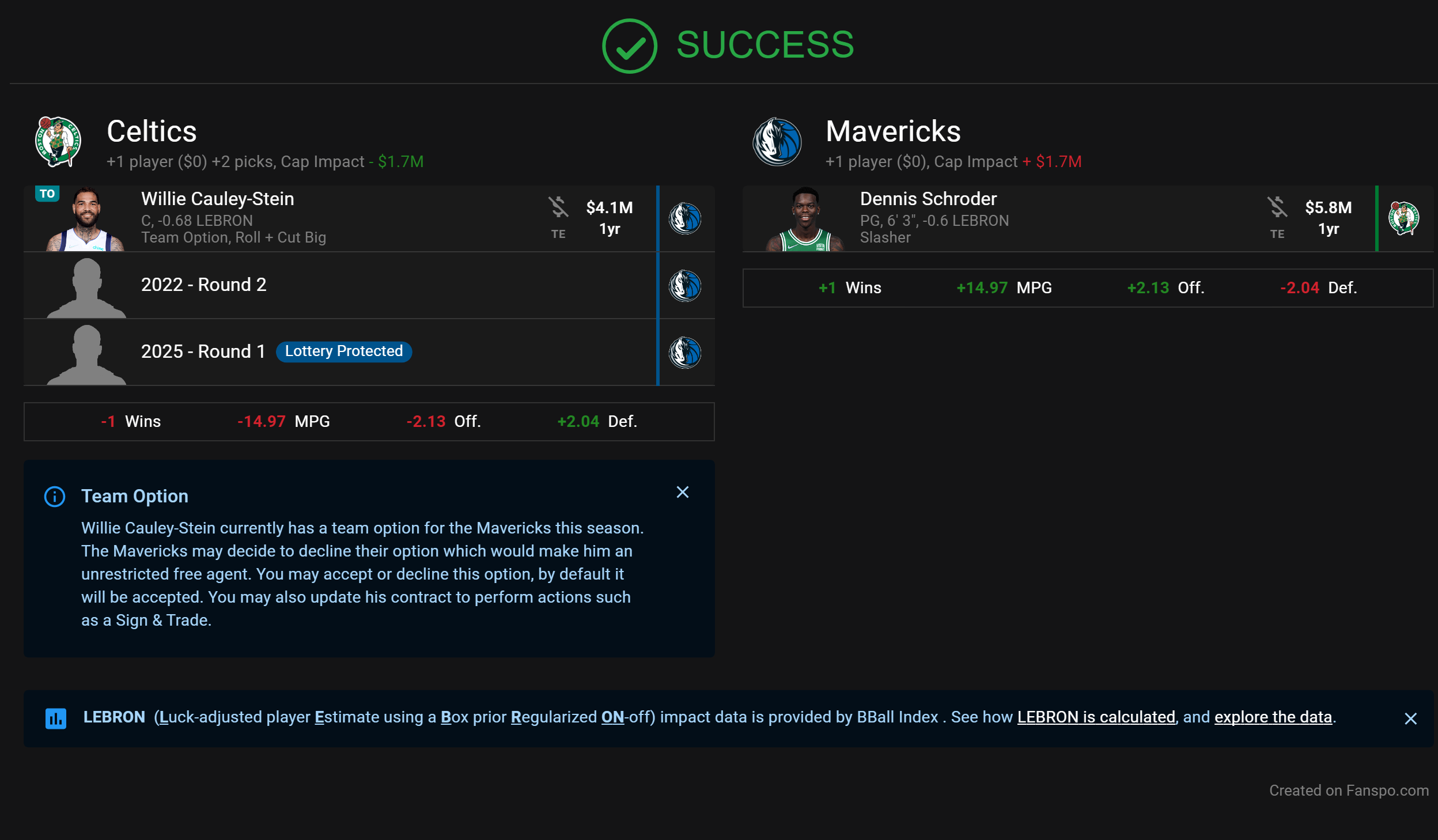Click the Celtics '-14.97 MPG' stat
The width and height of the screenshot is (1438, 840).
pyautogui.click(x=283, y=422)
